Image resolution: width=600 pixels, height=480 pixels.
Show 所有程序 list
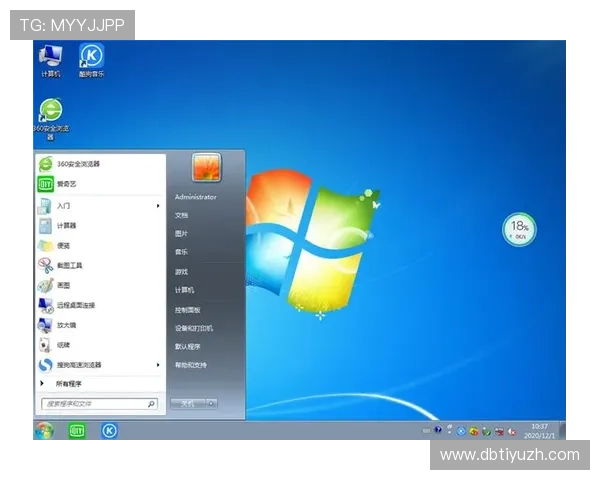pyautogui.click(x=68, y=383)
